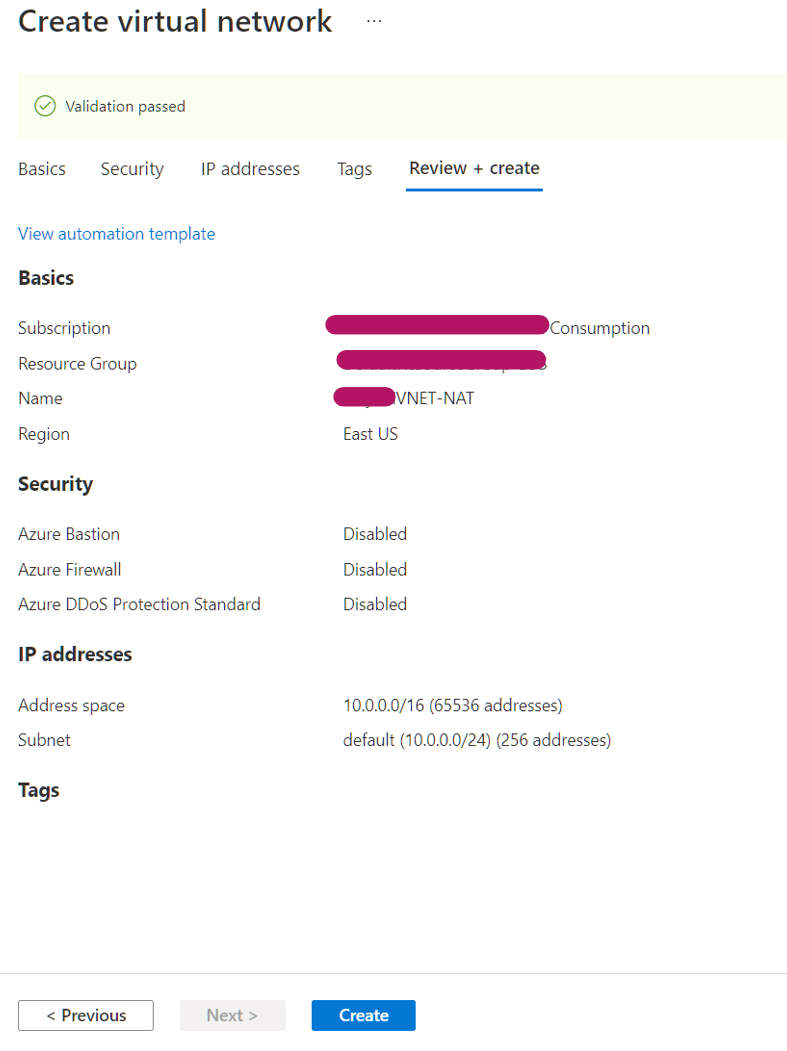Click the Create button
The width and height of the screenshot is (787, 1051).
(x=363, y=1015)
